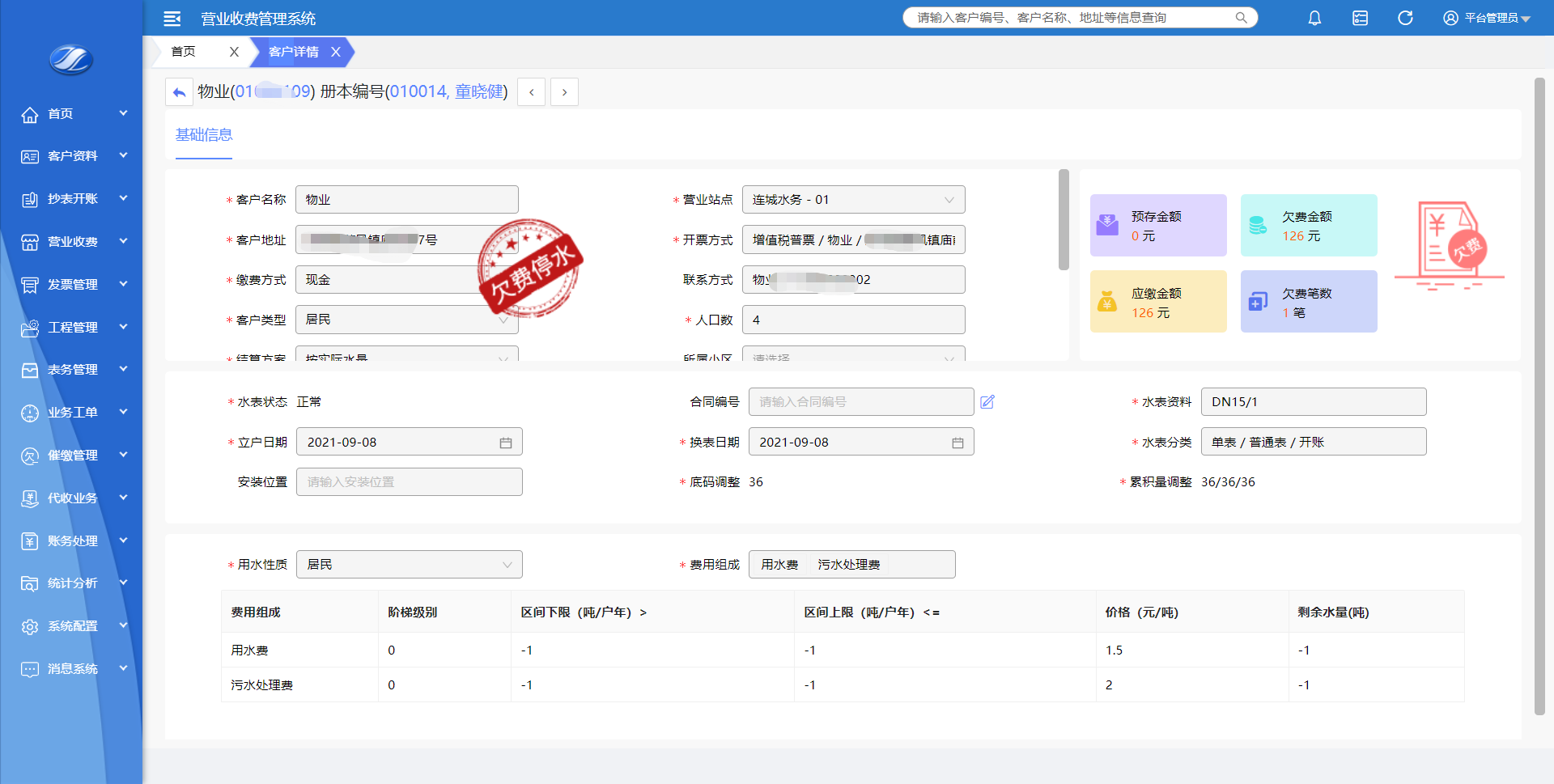This screenshot has width=1554, height=784.
Task: Click the 系统配置 gear icon in sidebar
Action: click(x=30, y=626)
